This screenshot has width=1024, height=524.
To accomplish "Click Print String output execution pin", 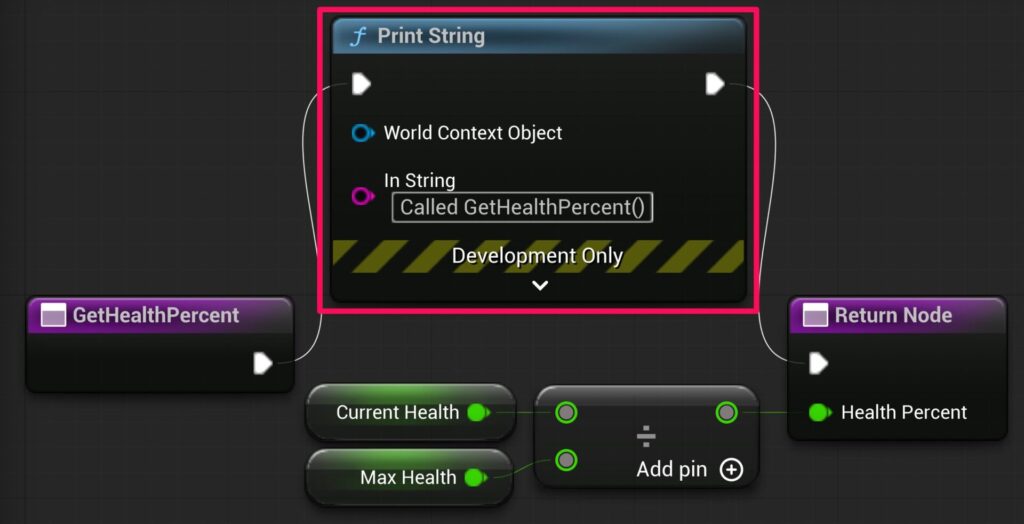I will click(x=715, y=84).
